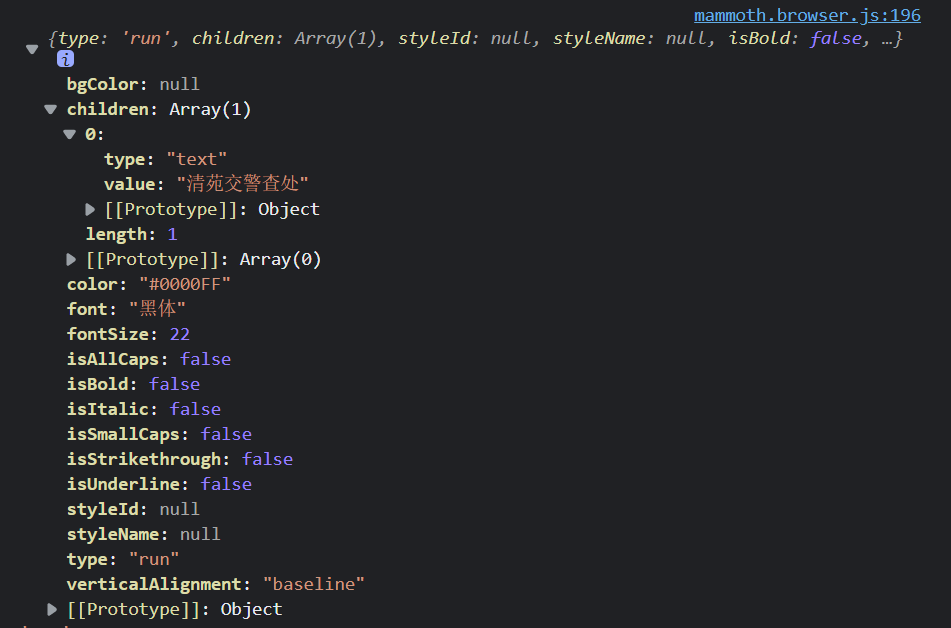Open the mammoth.browser.js:196 source link

point(807,15)
